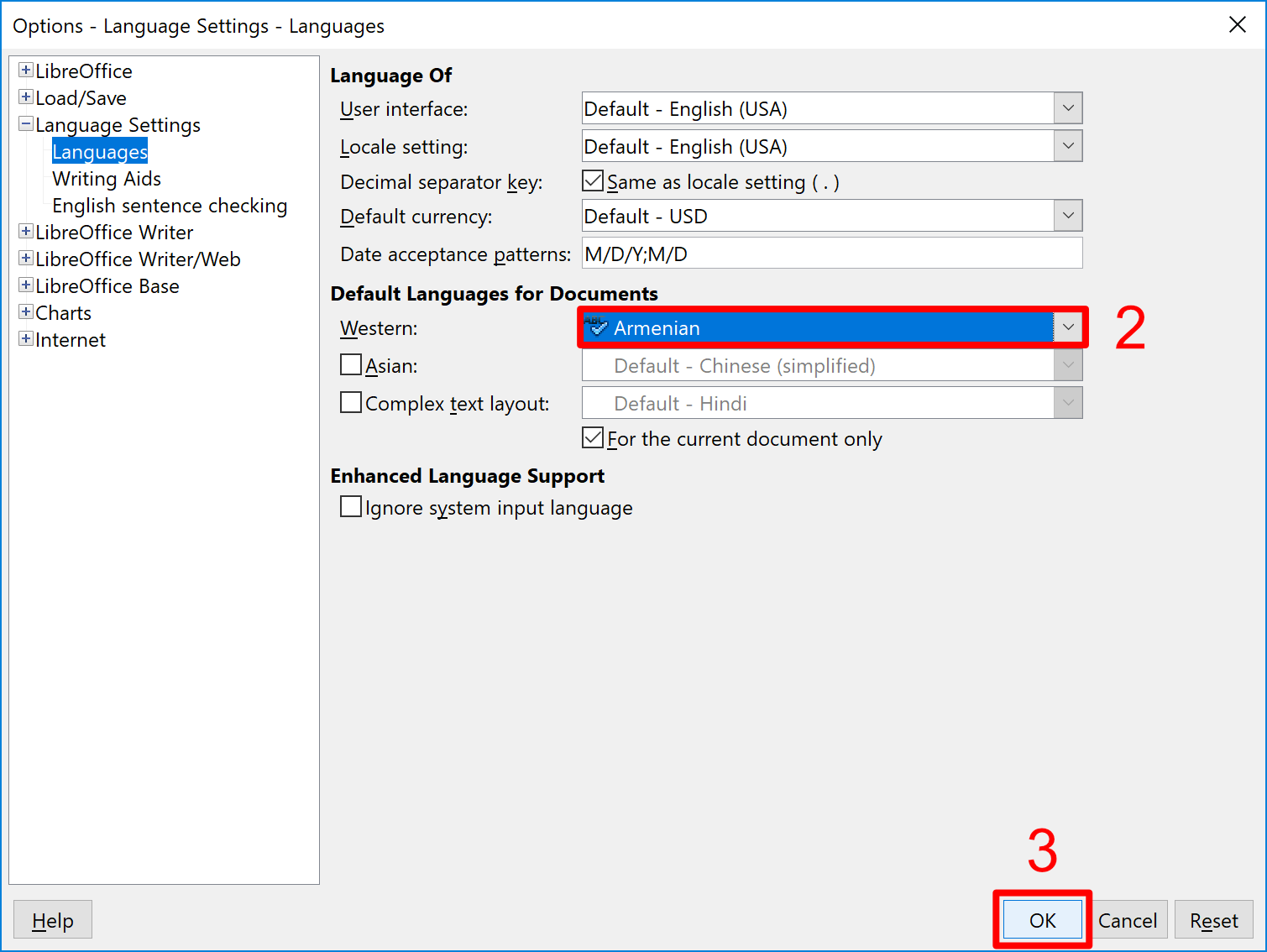Expand the Internet tree node

coord(26,339)
